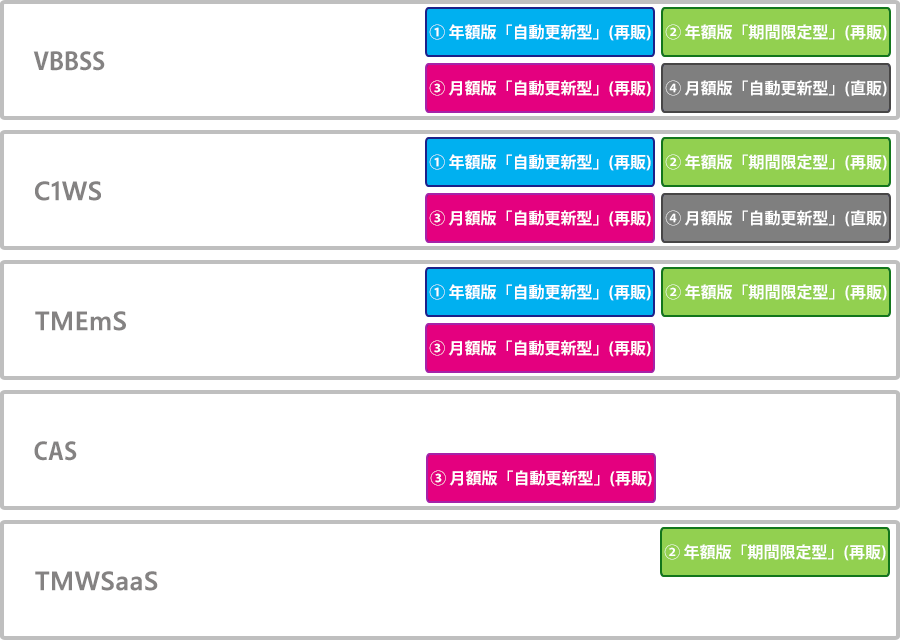Viewport: 900px width, 640px height.
Task: Choose C1WS pink ③月額版「自動更新型」(再販) button
Action: tap(540, 218)
